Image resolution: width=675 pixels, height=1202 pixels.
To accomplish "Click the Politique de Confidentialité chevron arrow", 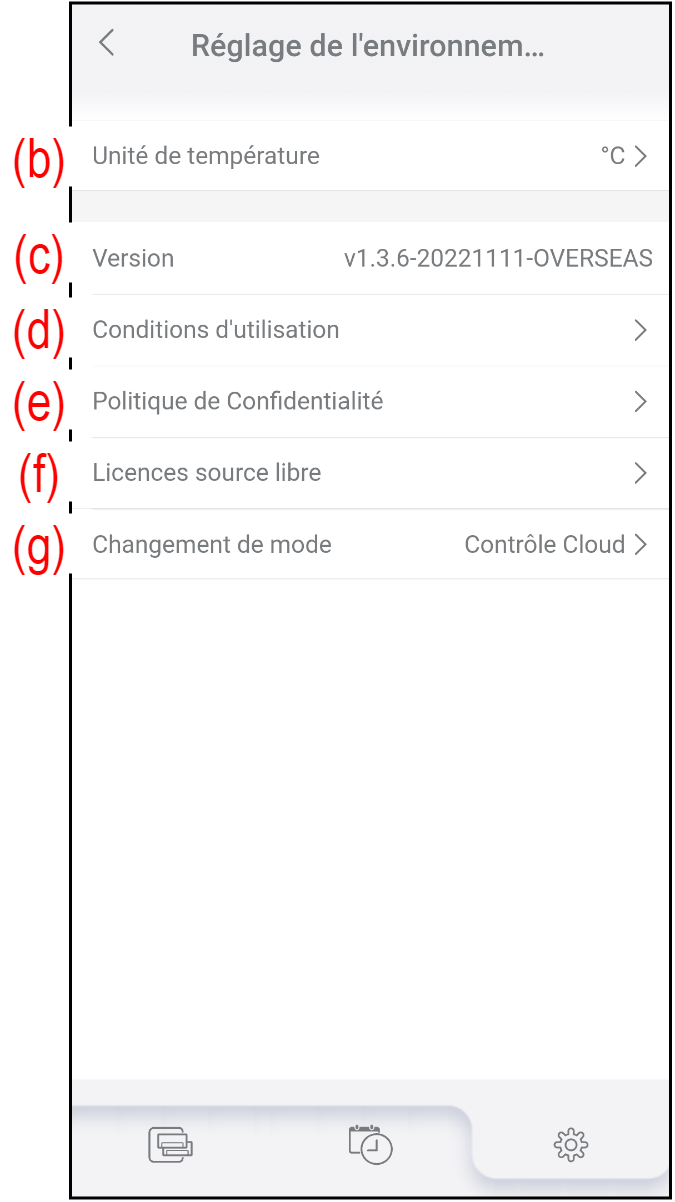I will pyautogui.click(x=641, y=402).
